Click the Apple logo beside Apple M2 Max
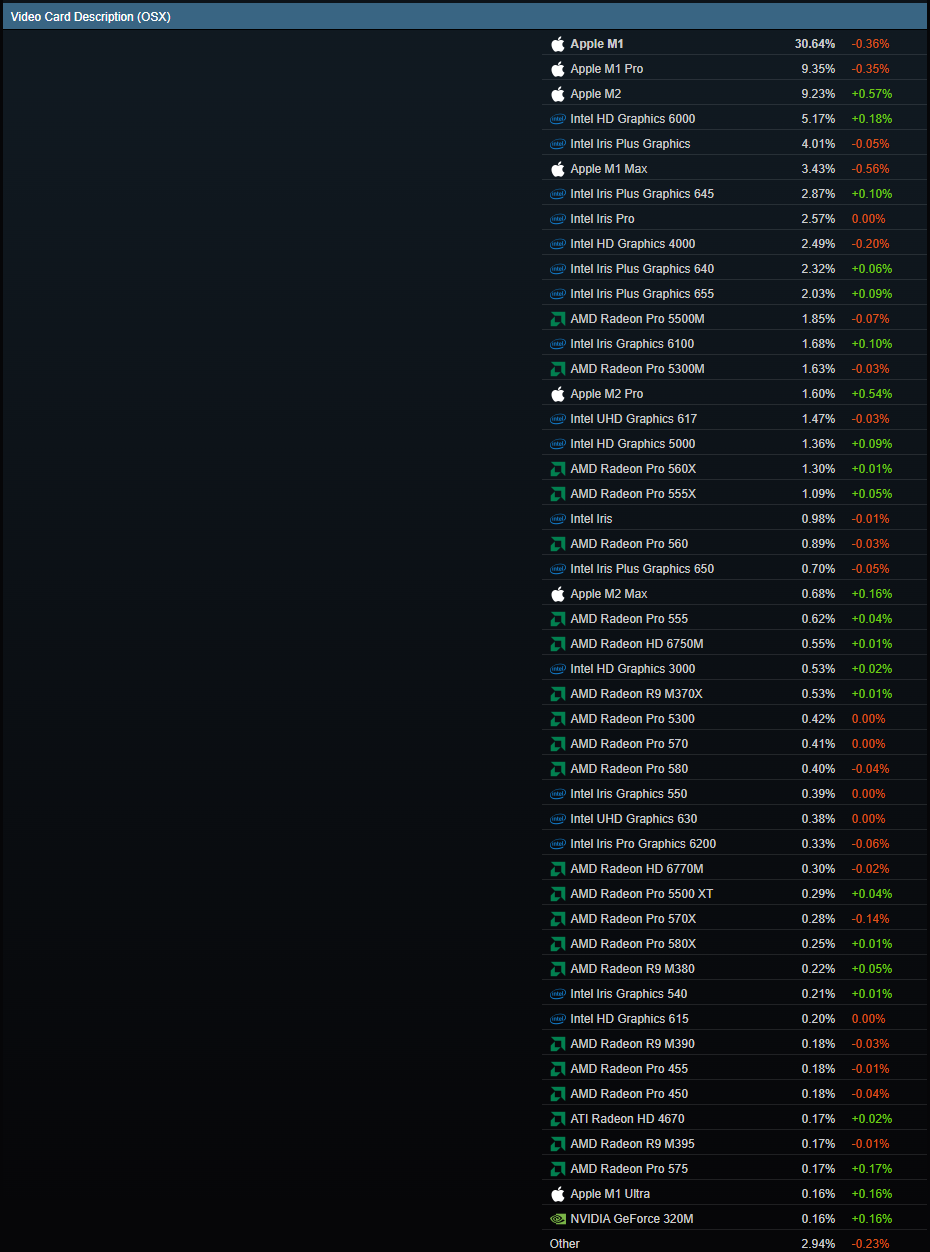 (x=558, y=594)
